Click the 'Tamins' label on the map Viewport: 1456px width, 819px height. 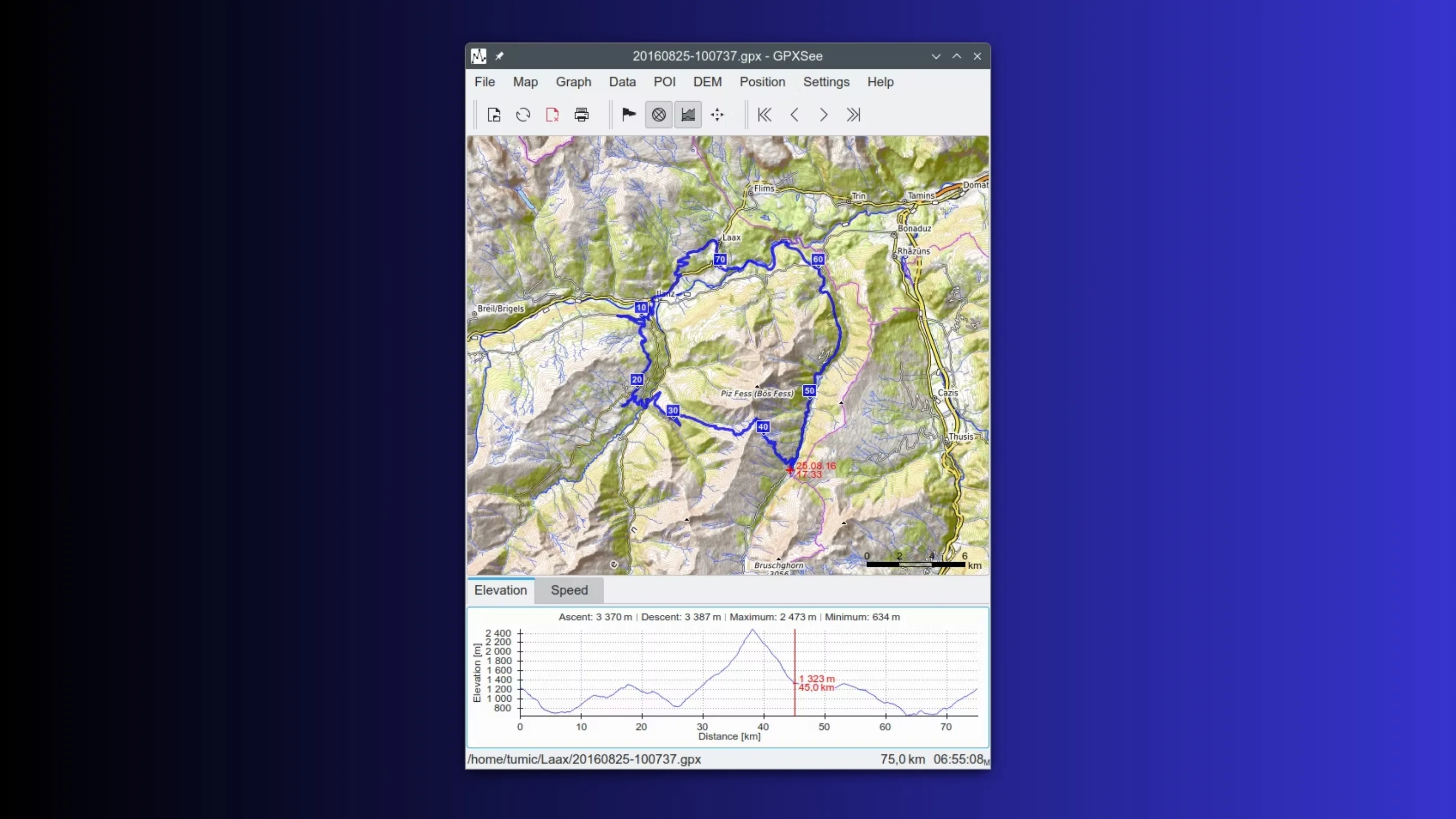coord(921,196)
